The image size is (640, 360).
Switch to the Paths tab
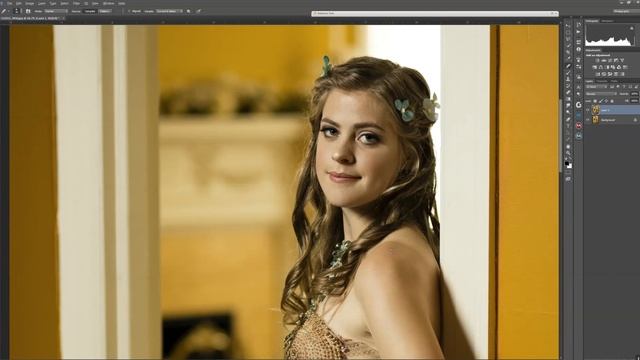click(x=614, y=81)
